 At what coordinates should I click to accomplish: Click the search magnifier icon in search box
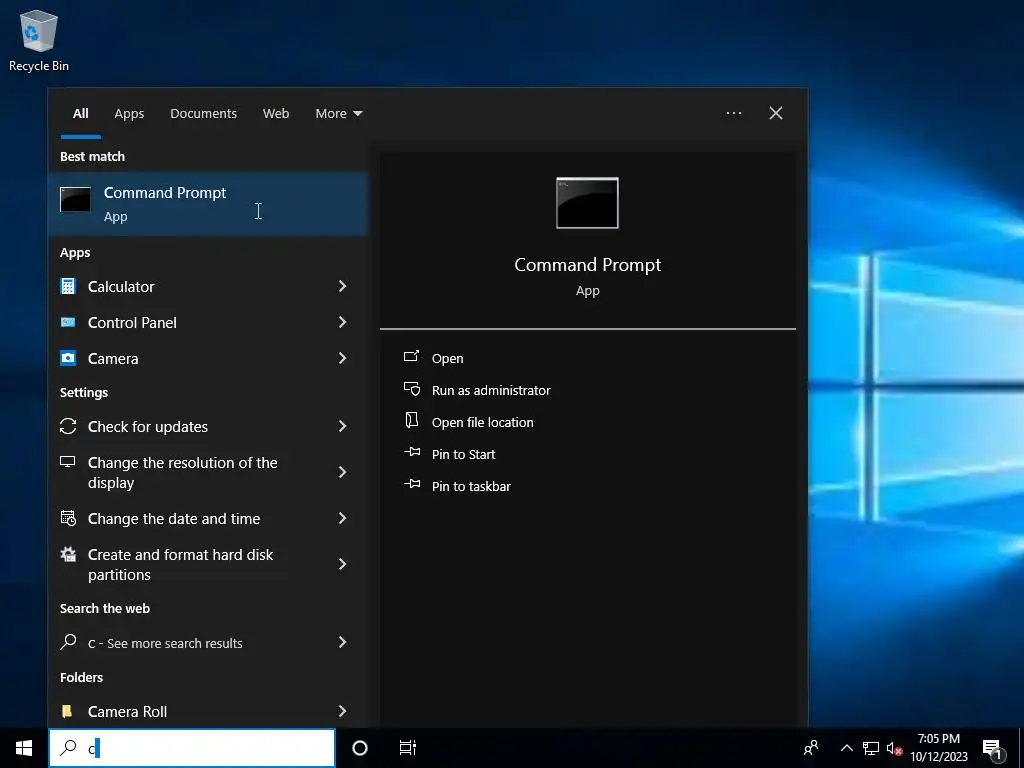[x=68, y=748]
